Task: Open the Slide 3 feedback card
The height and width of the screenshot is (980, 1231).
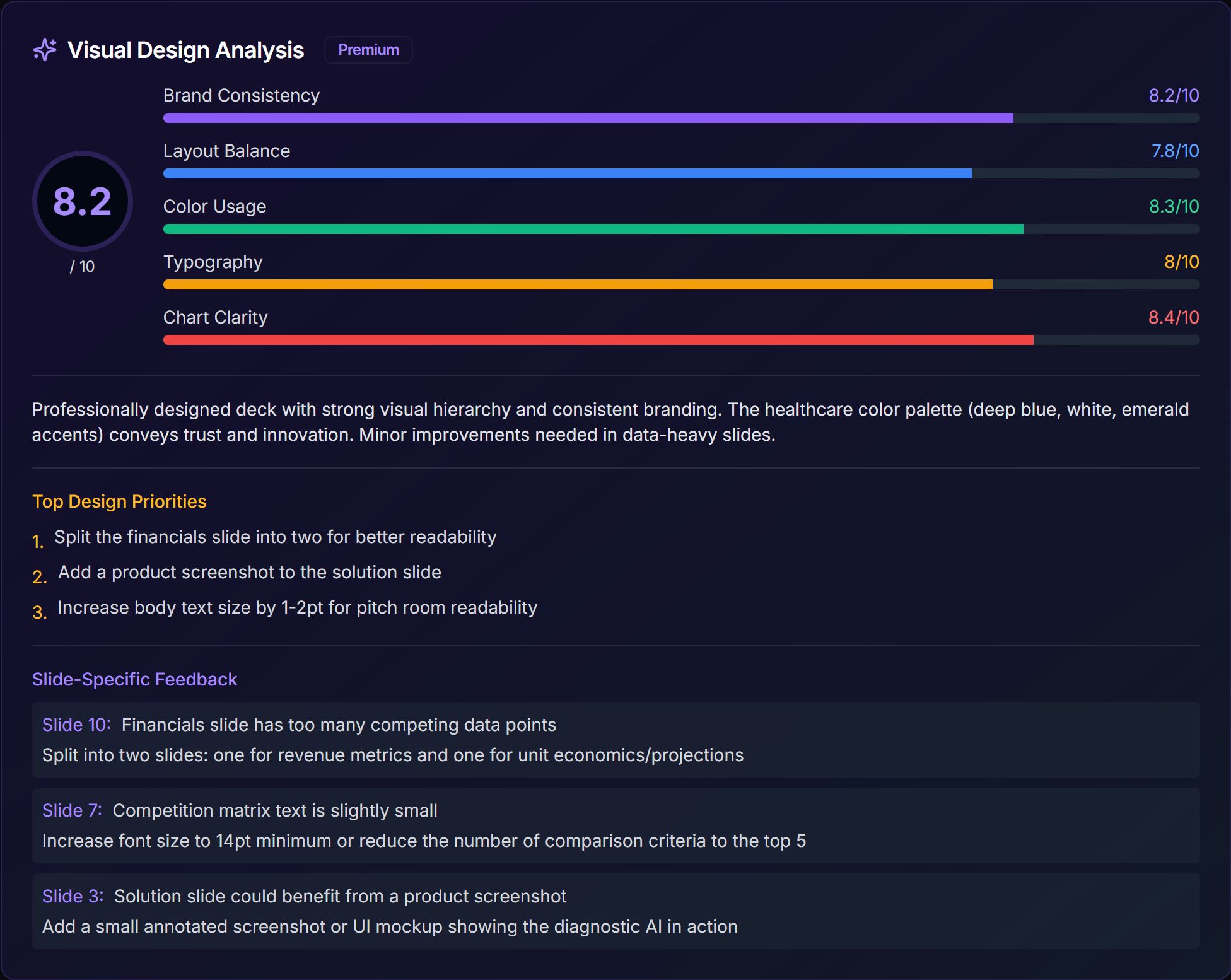Action: pyautogui.click(x=615, y=911)
